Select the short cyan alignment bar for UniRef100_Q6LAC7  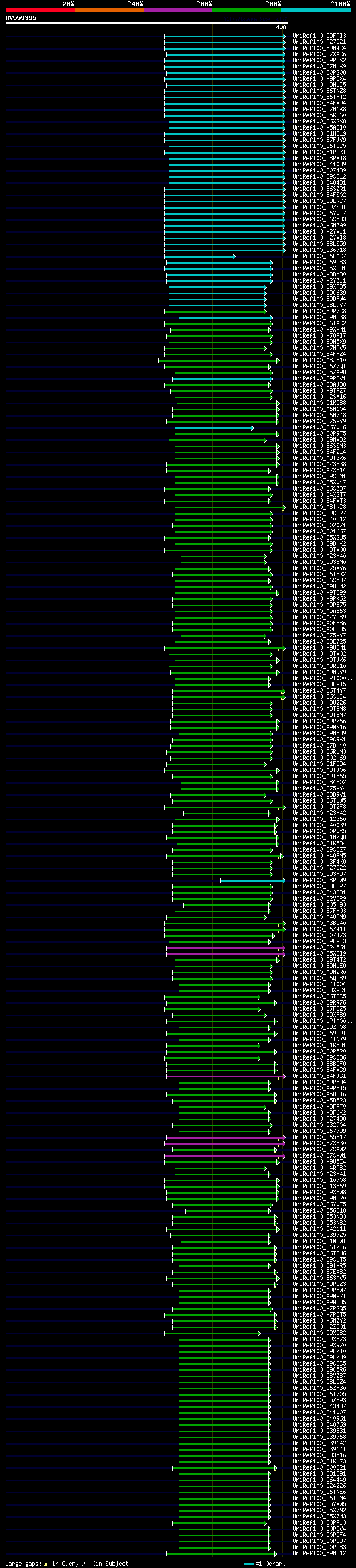pyautogui.click(x=200, y=256)
